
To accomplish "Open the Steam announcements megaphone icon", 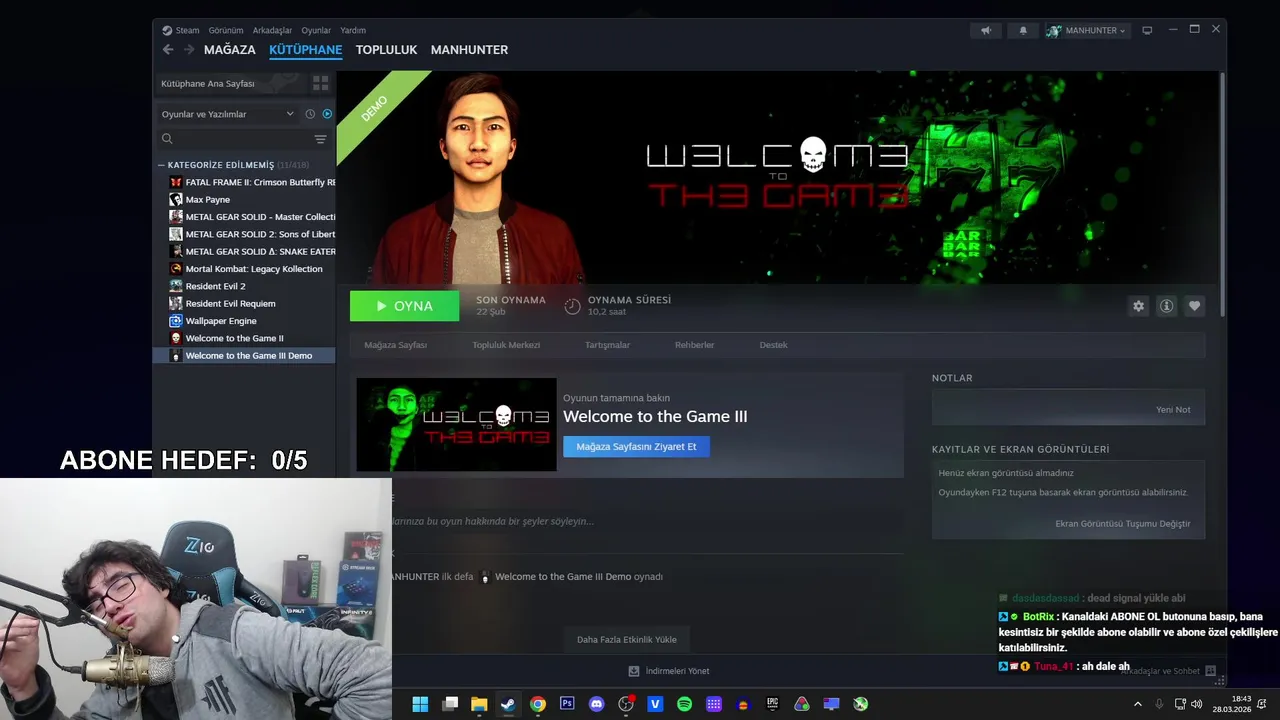I will pyautogui.click(x=986, y=31).
